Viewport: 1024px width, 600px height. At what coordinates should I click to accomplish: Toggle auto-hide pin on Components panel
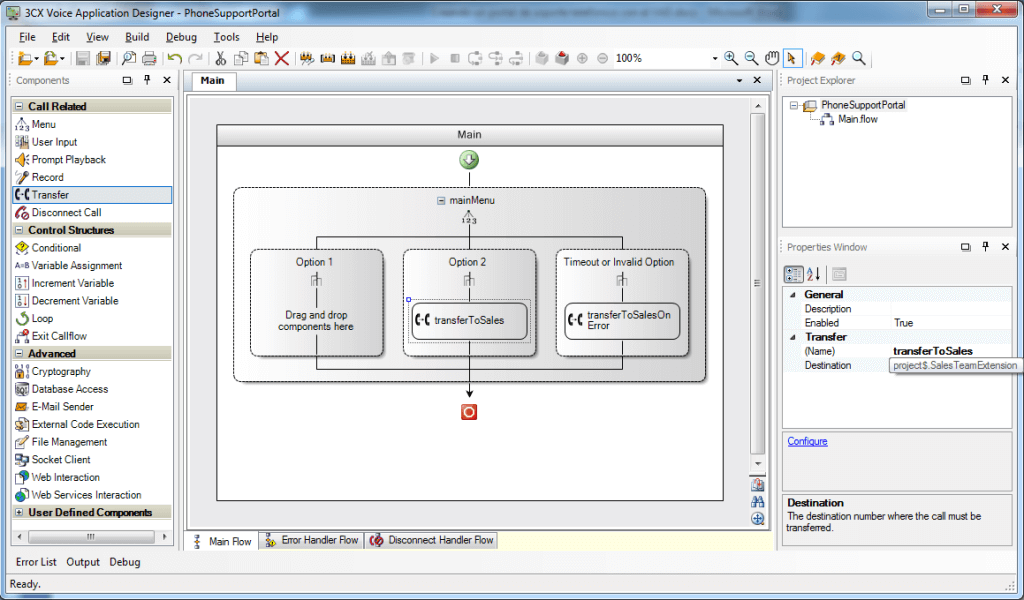(147, 80)
